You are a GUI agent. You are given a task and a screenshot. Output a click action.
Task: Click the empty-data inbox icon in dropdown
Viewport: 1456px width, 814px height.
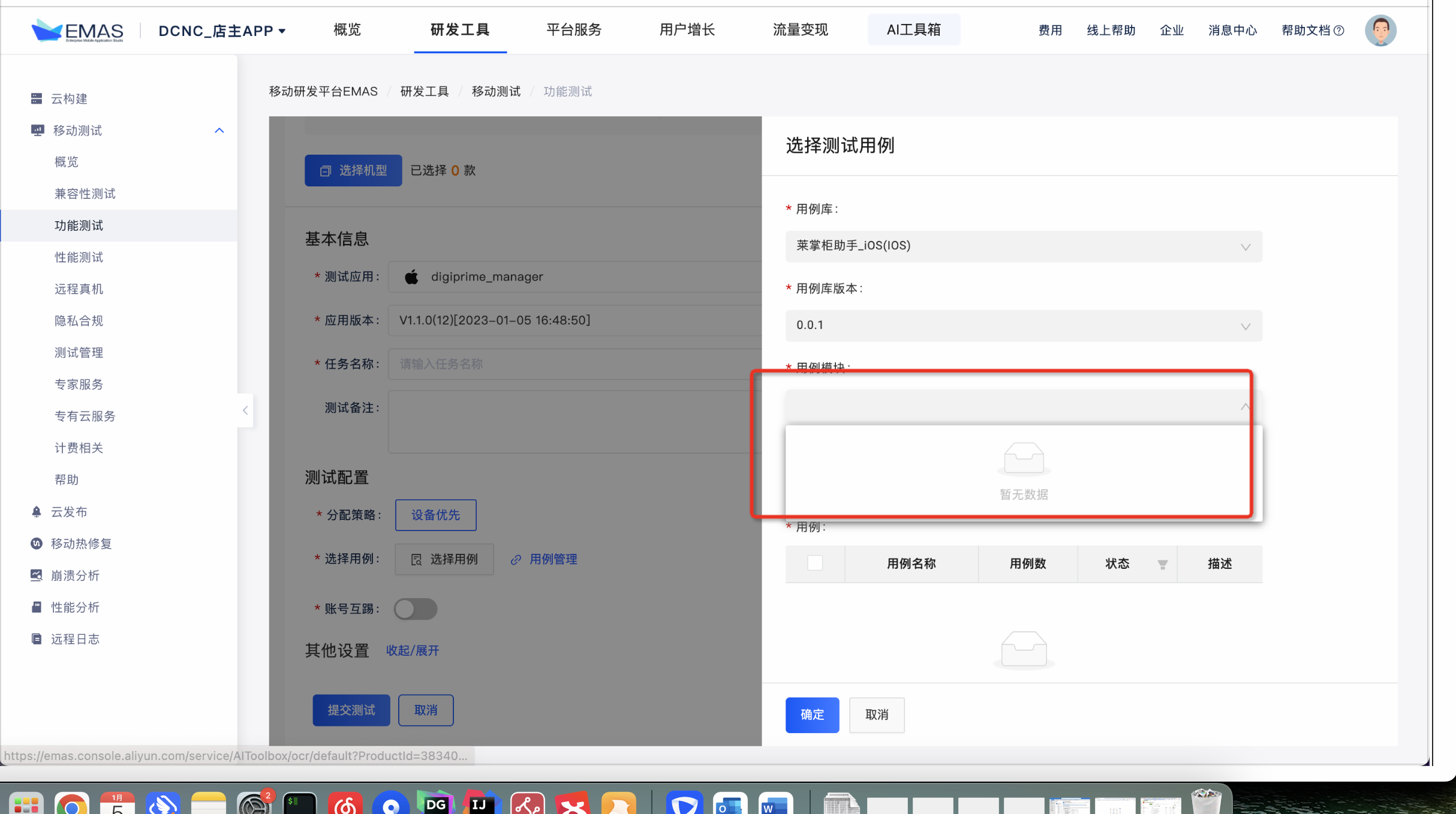[x=1024, y=459]
